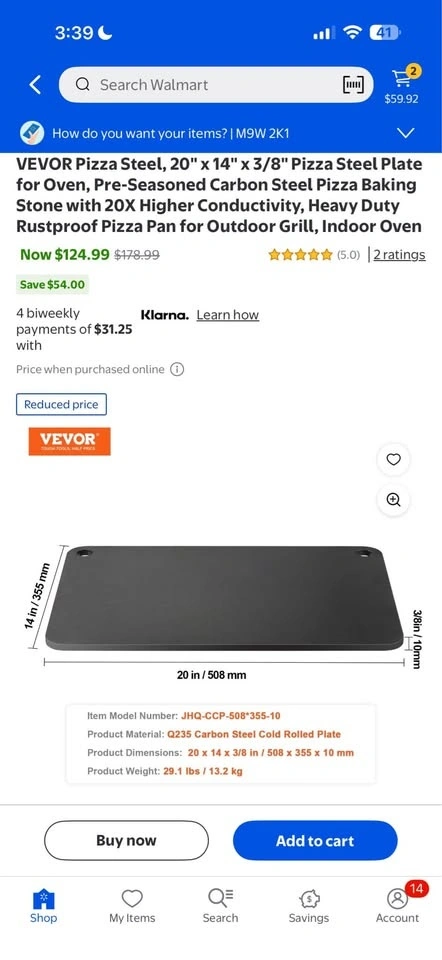This screenshot has height=960, width=442.
Task: Open the barcode scanner icon
Action: 353,84
